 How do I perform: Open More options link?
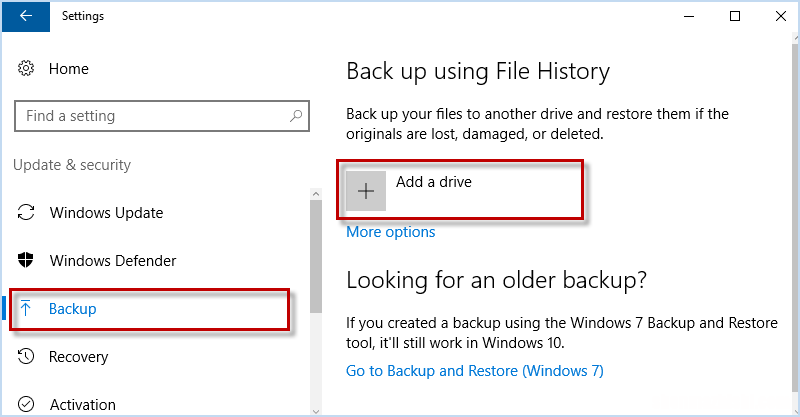[x=391, y=232]
